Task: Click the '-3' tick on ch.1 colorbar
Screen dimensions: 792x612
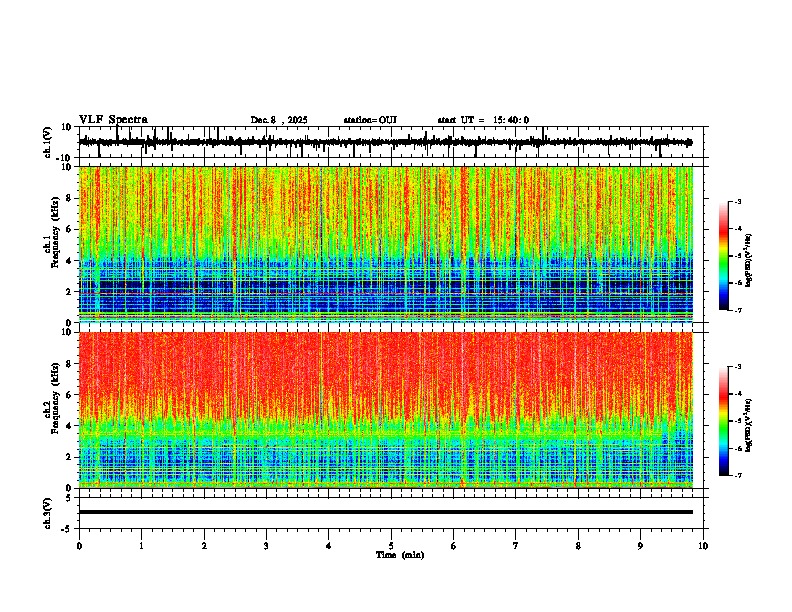Action: [738, 201]
